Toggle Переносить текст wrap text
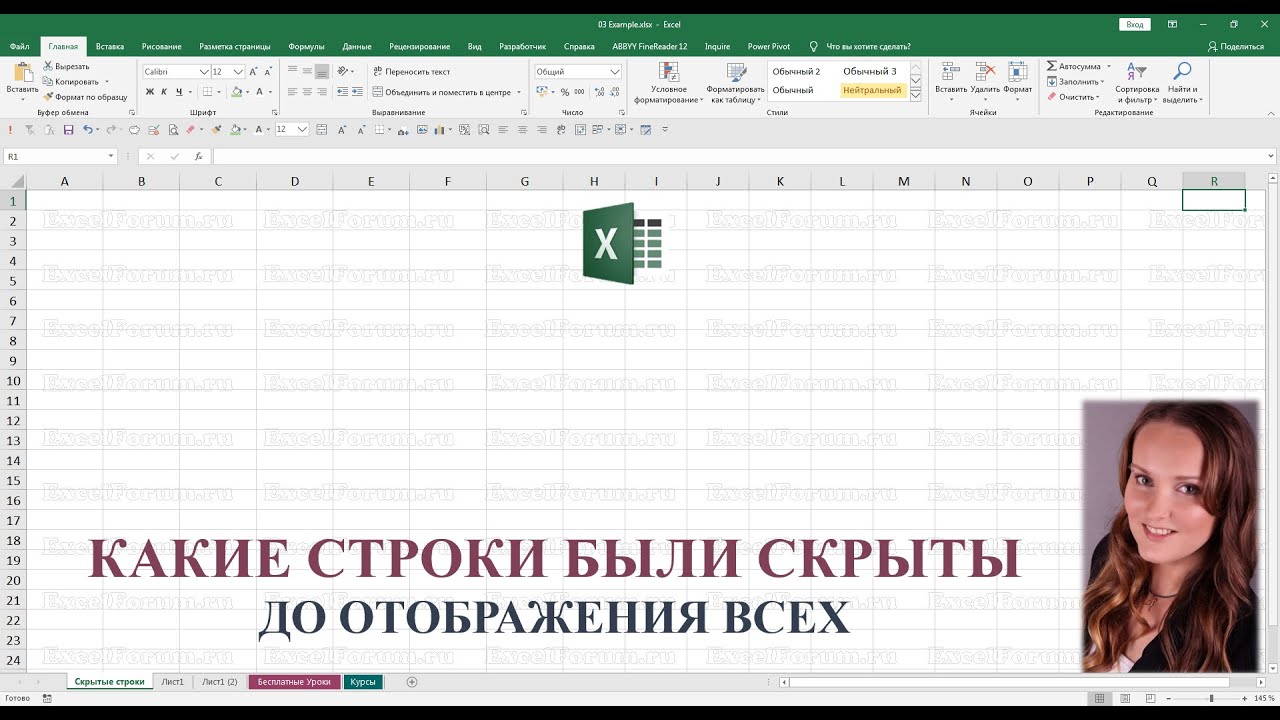Viewport: 1280px width, 720px height. [x=411, y=72]
